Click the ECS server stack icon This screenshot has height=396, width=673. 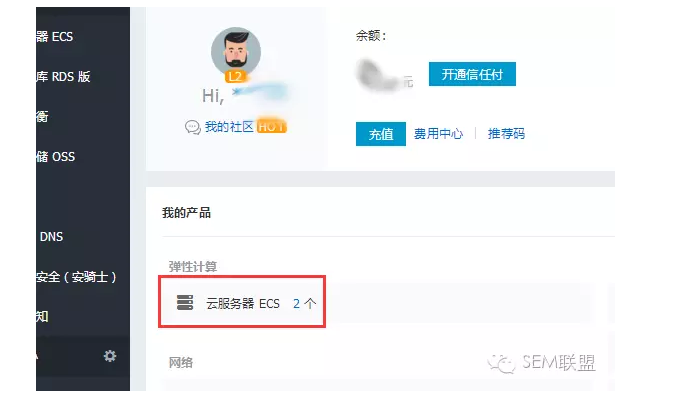click(185, 302)
